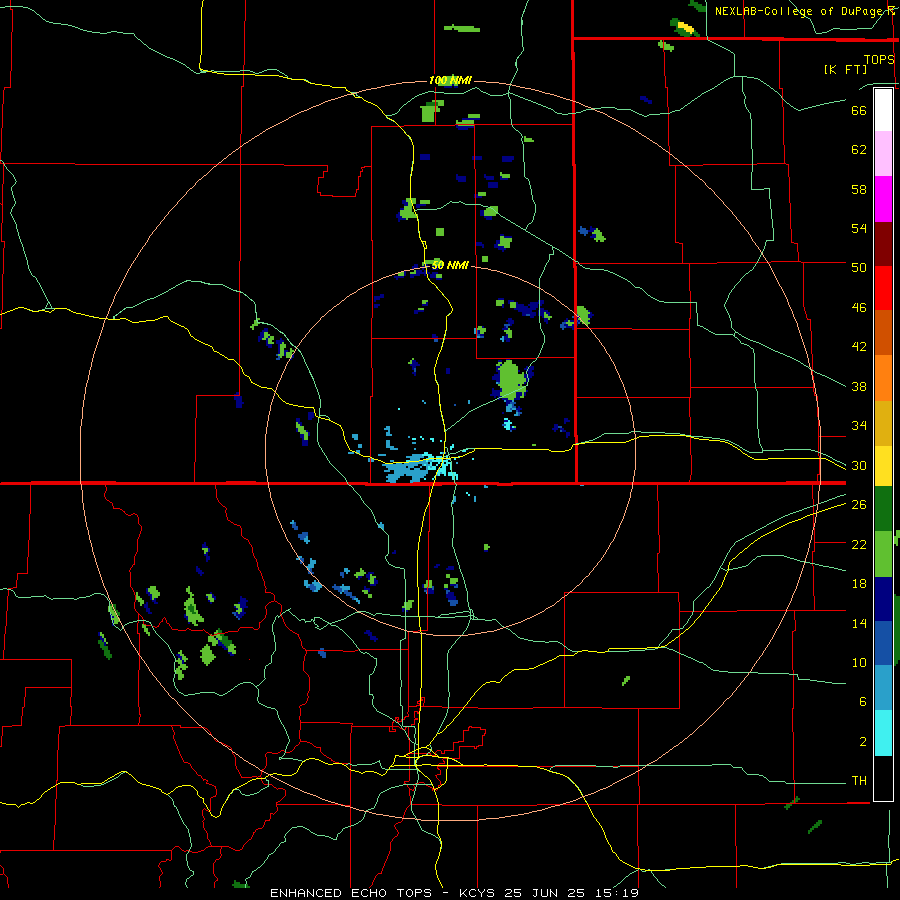The height and width of the screenshot is (900, 900).
Task: Click the 'KCYS' radar site identifier
Action: point(479,893)
